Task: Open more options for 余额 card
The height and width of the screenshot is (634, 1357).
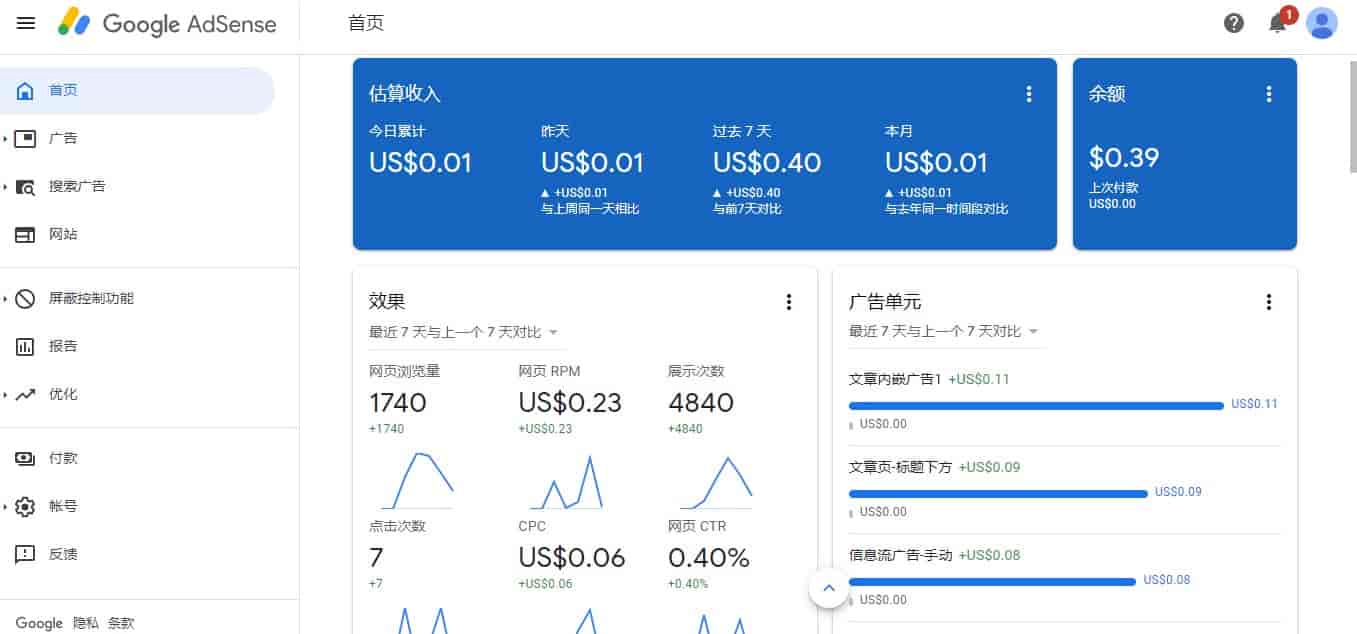Action: pos(1269,94)
